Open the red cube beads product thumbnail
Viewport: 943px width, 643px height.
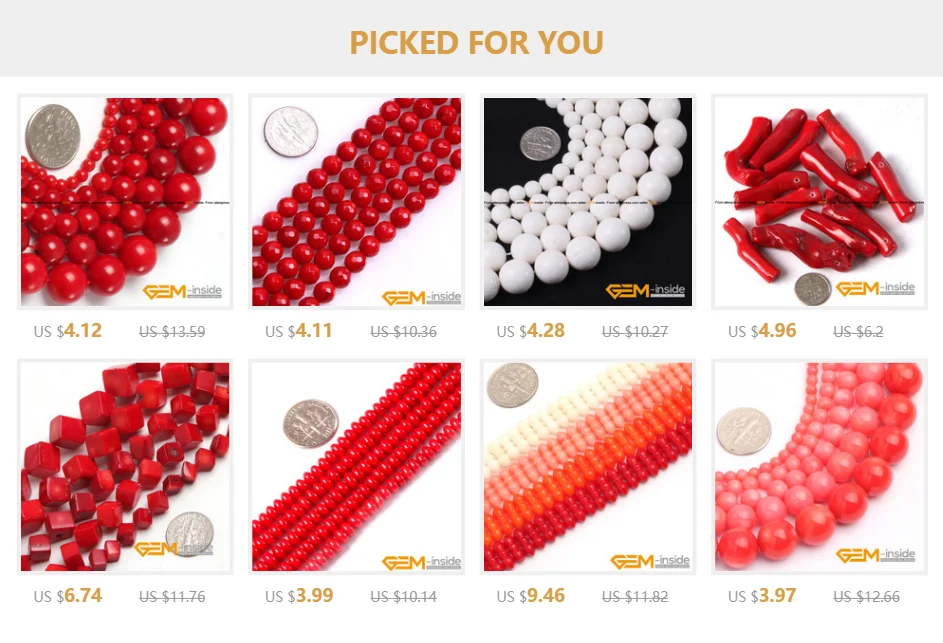point(125,467)
